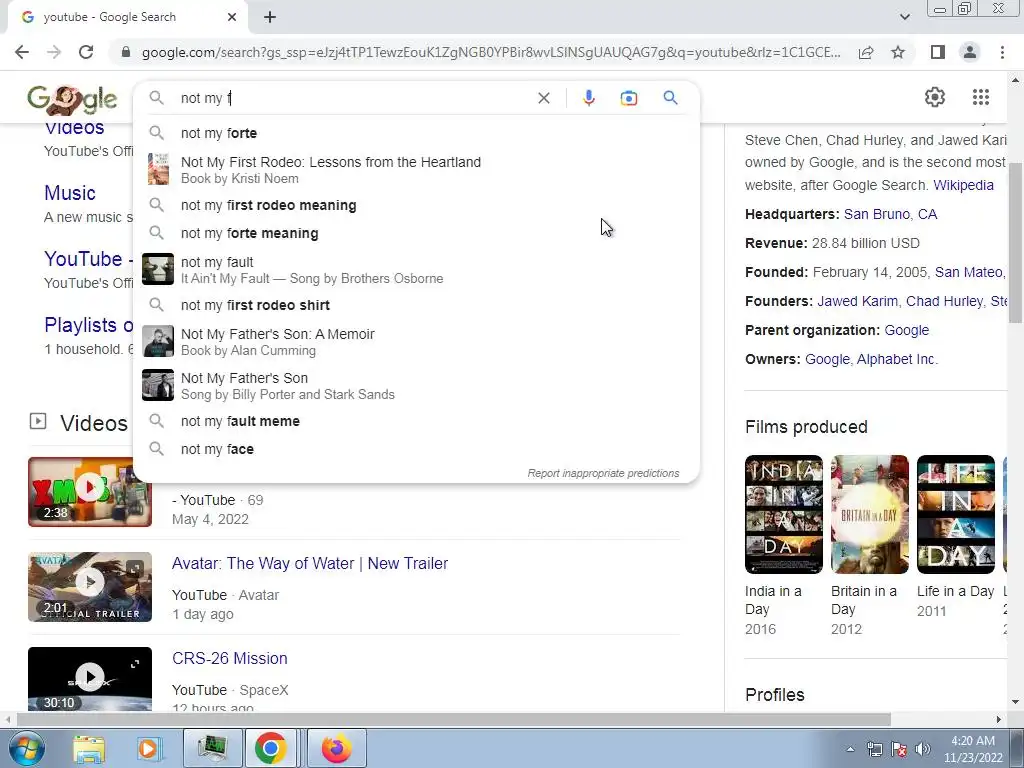This screenshot has height=768, width=1024.
Task: Choose "not my face" suggestion
Action: click(416, 449)
